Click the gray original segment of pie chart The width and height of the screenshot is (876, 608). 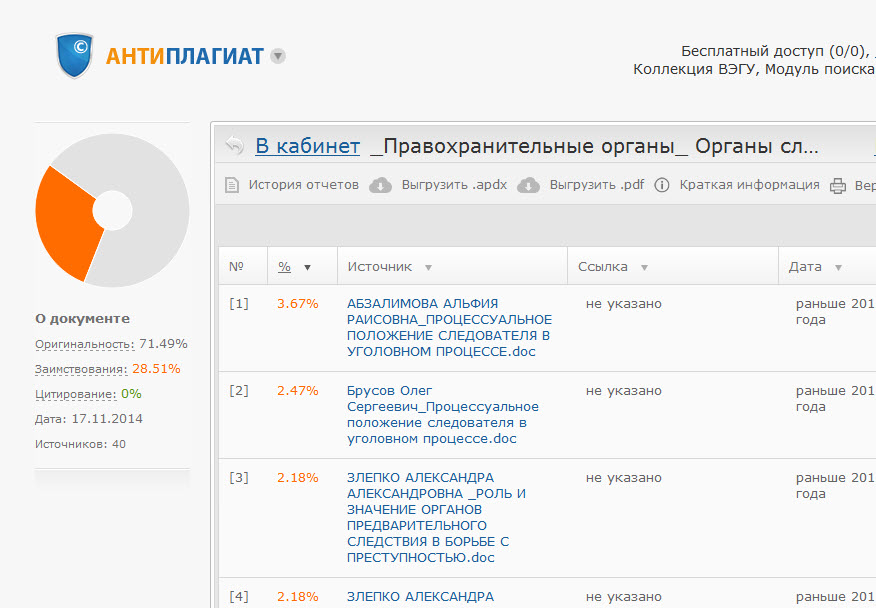pyautogui.click(x=156, y=212)
